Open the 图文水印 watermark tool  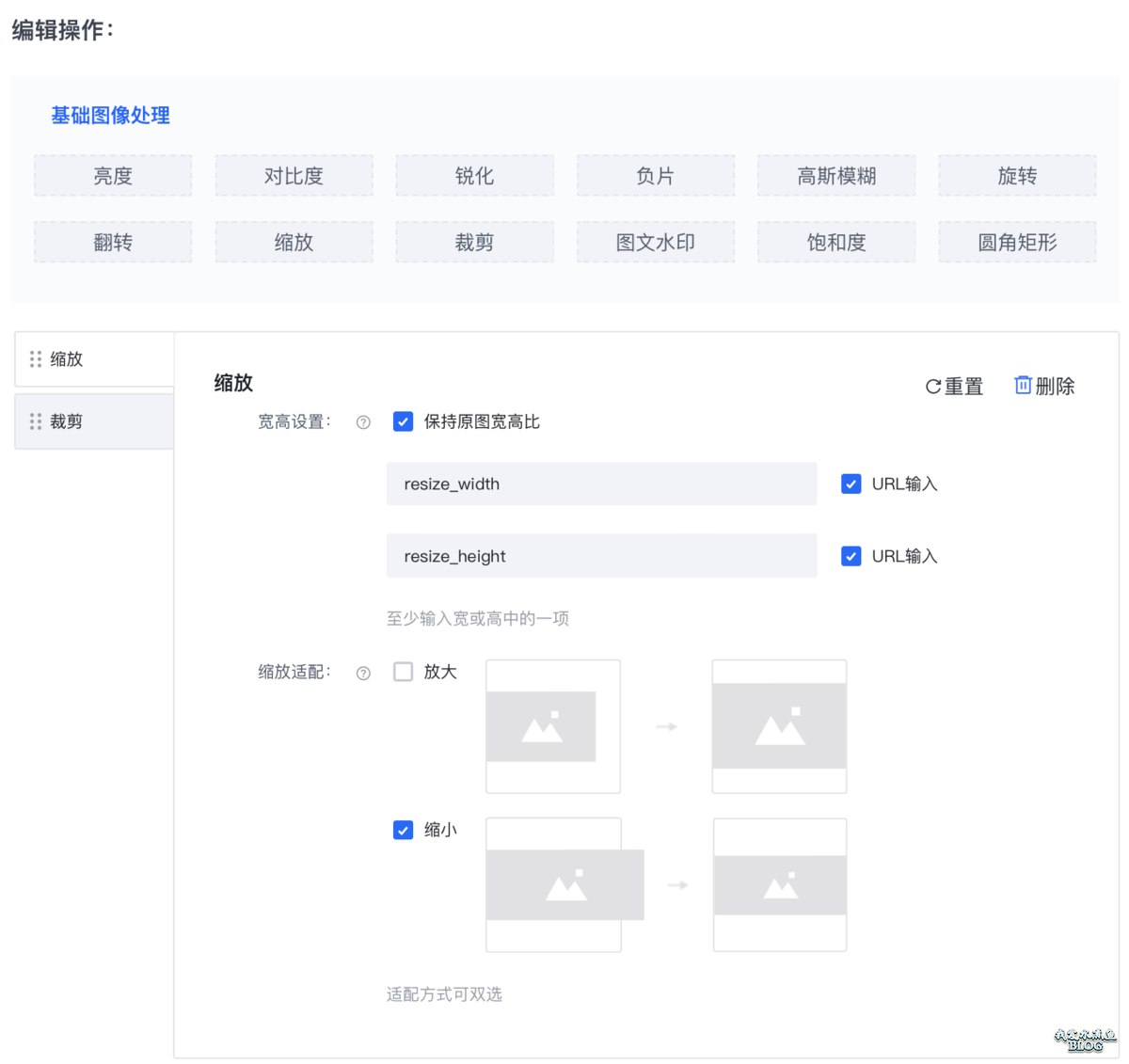(656, 242)
